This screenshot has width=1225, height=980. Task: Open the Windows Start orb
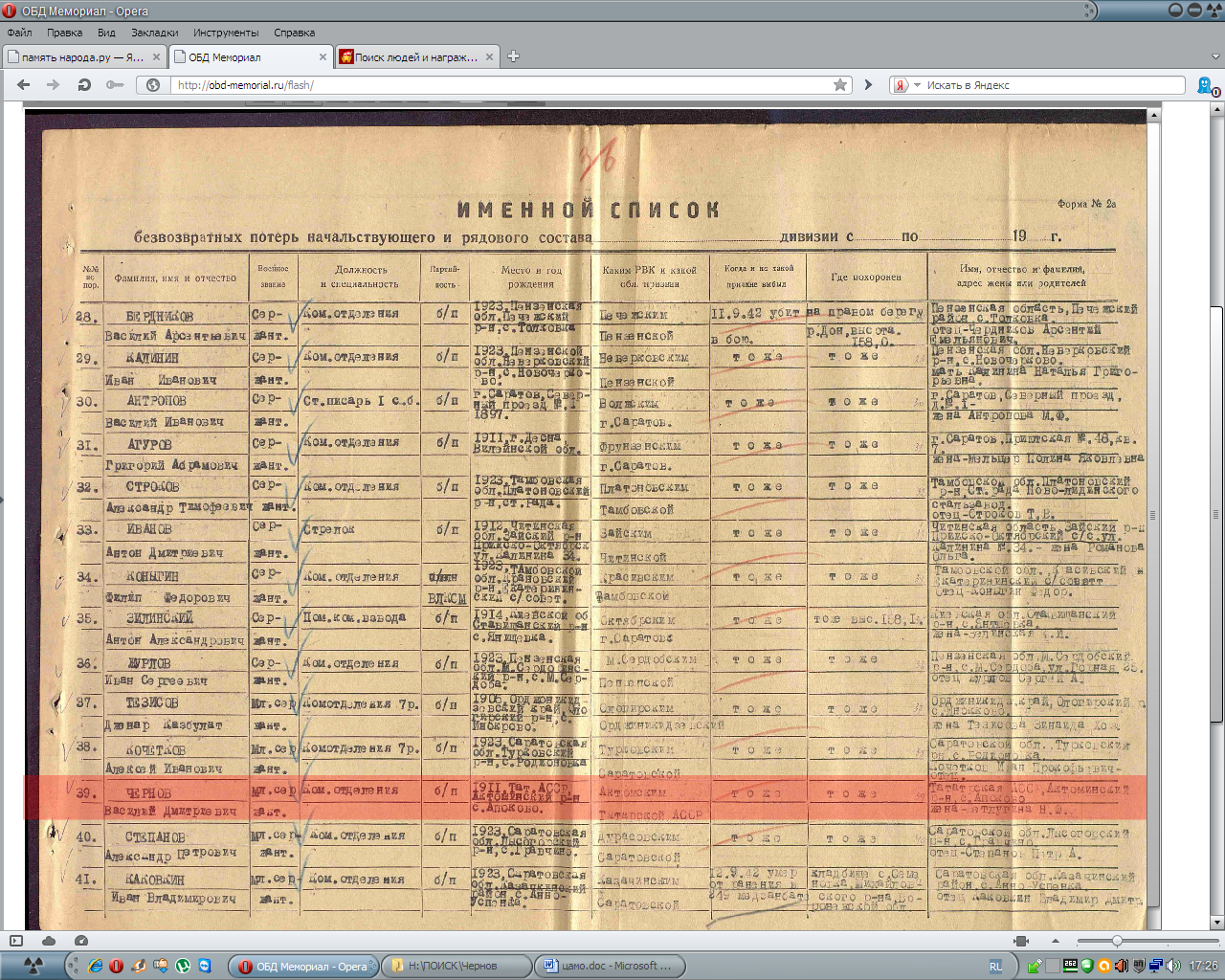coord(33,966)
